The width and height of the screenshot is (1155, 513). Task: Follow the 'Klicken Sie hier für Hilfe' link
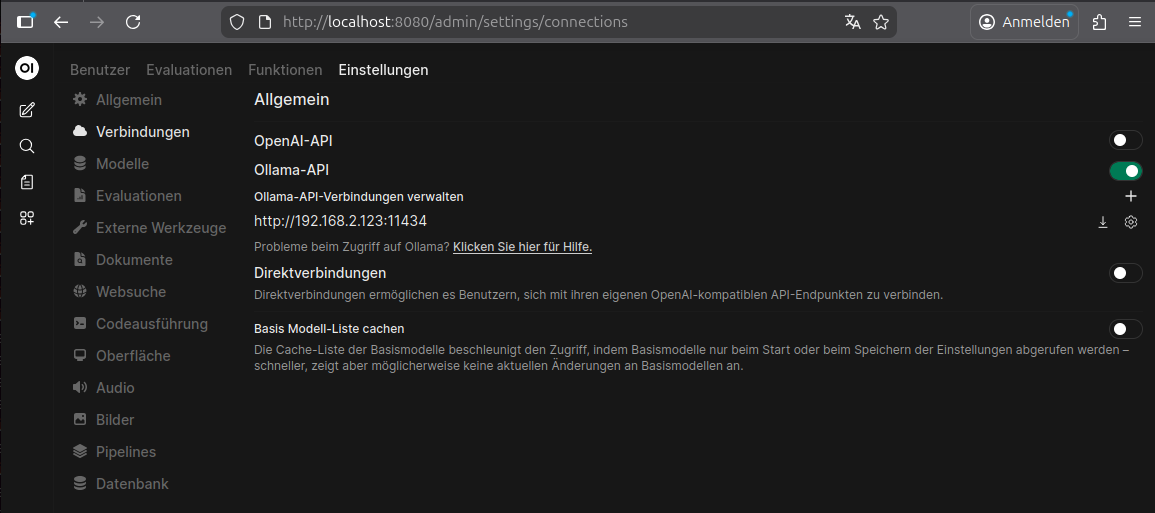(522, 247)
